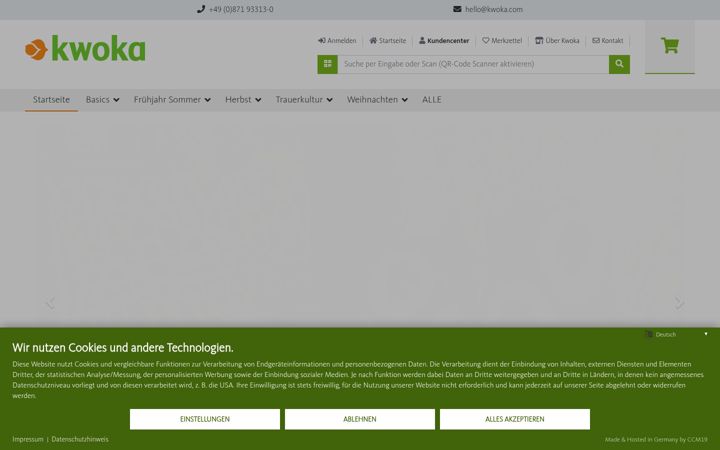The height and width of the screenshot is (450, 720).
Task: Open the Kontakt page
Action: 608,41
